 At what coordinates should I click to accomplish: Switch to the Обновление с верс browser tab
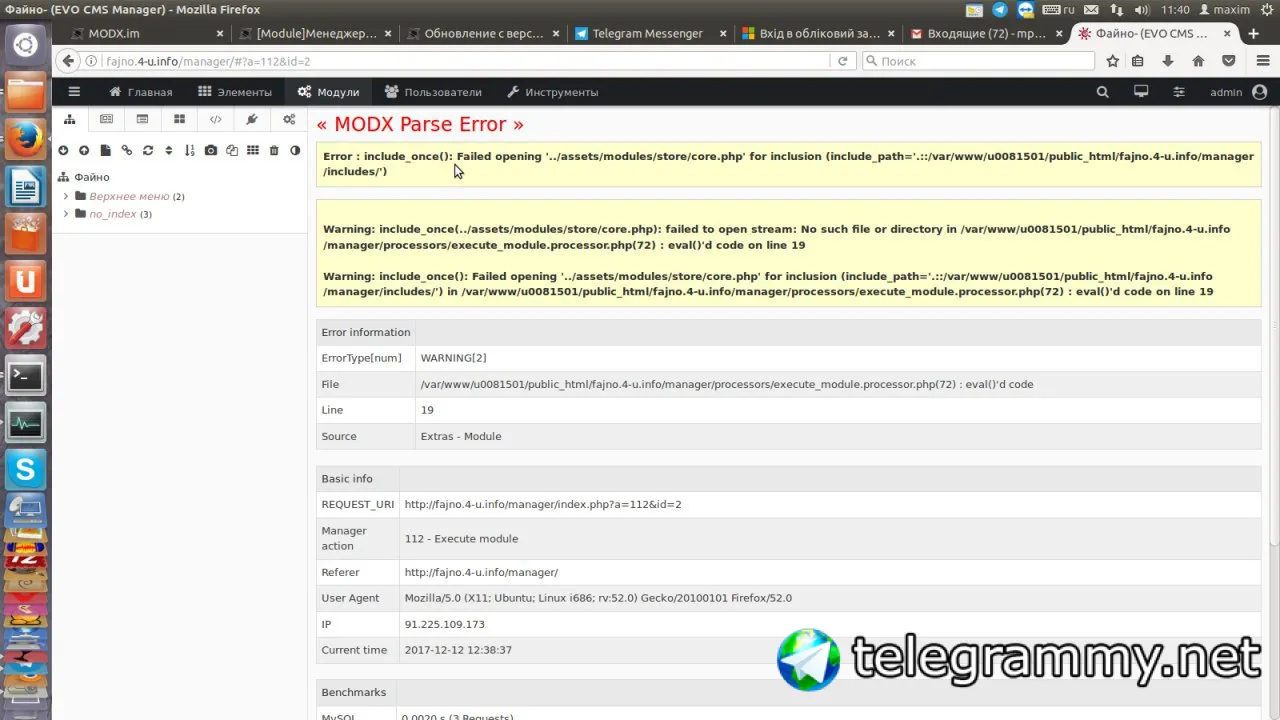coord(483,33)
